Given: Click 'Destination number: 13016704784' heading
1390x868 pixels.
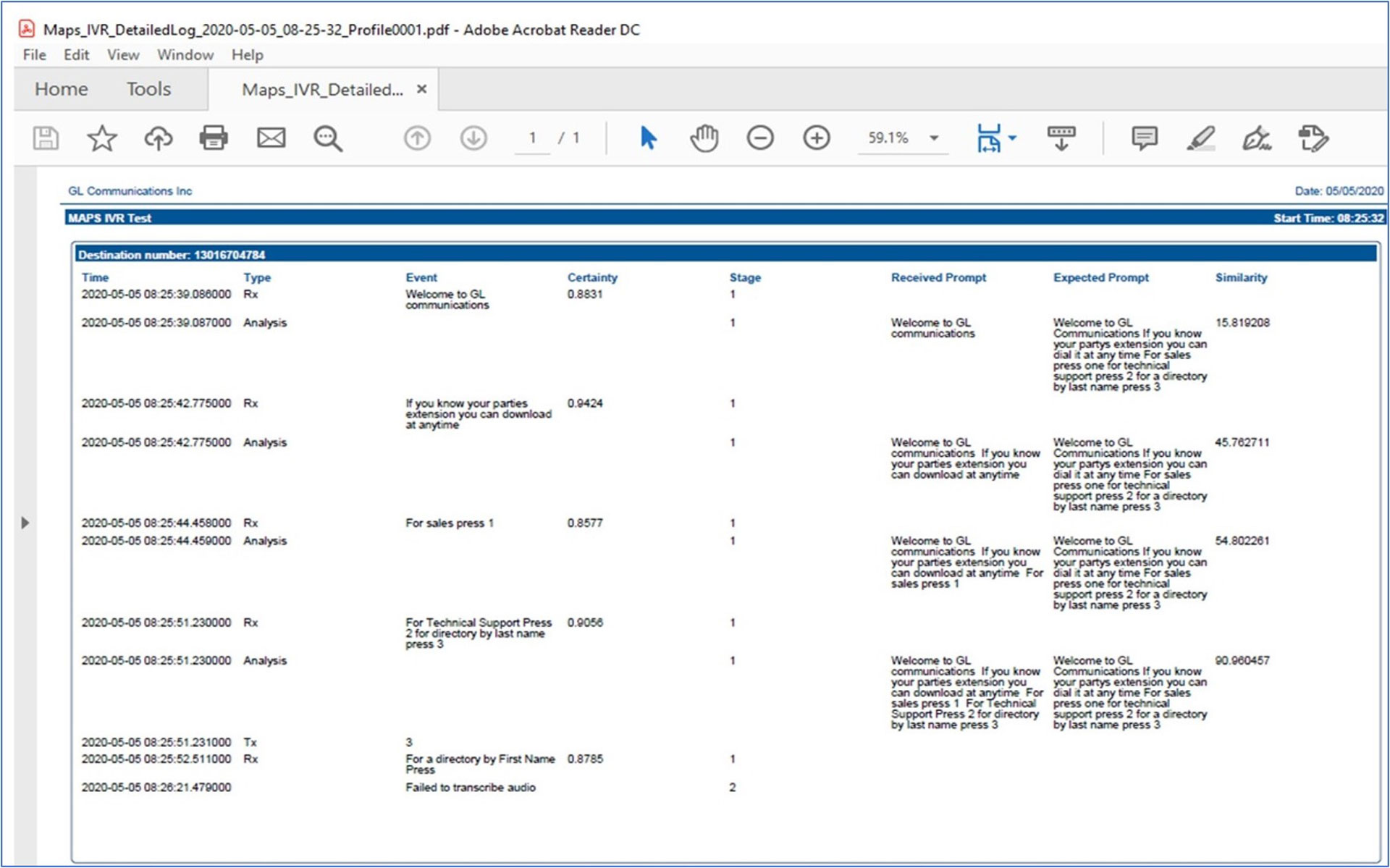Looking at the screenshot, I should (x=172, y=255).
